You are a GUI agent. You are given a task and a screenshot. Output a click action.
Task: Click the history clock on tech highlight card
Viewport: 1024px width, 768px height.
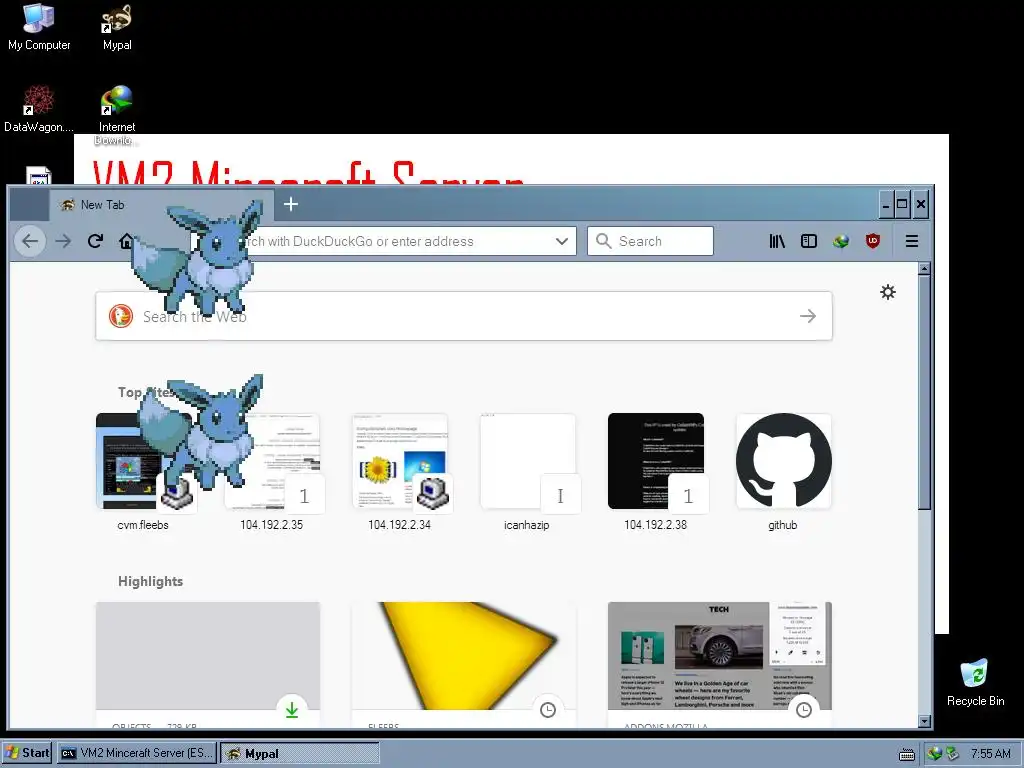click(x=804, y=710)
